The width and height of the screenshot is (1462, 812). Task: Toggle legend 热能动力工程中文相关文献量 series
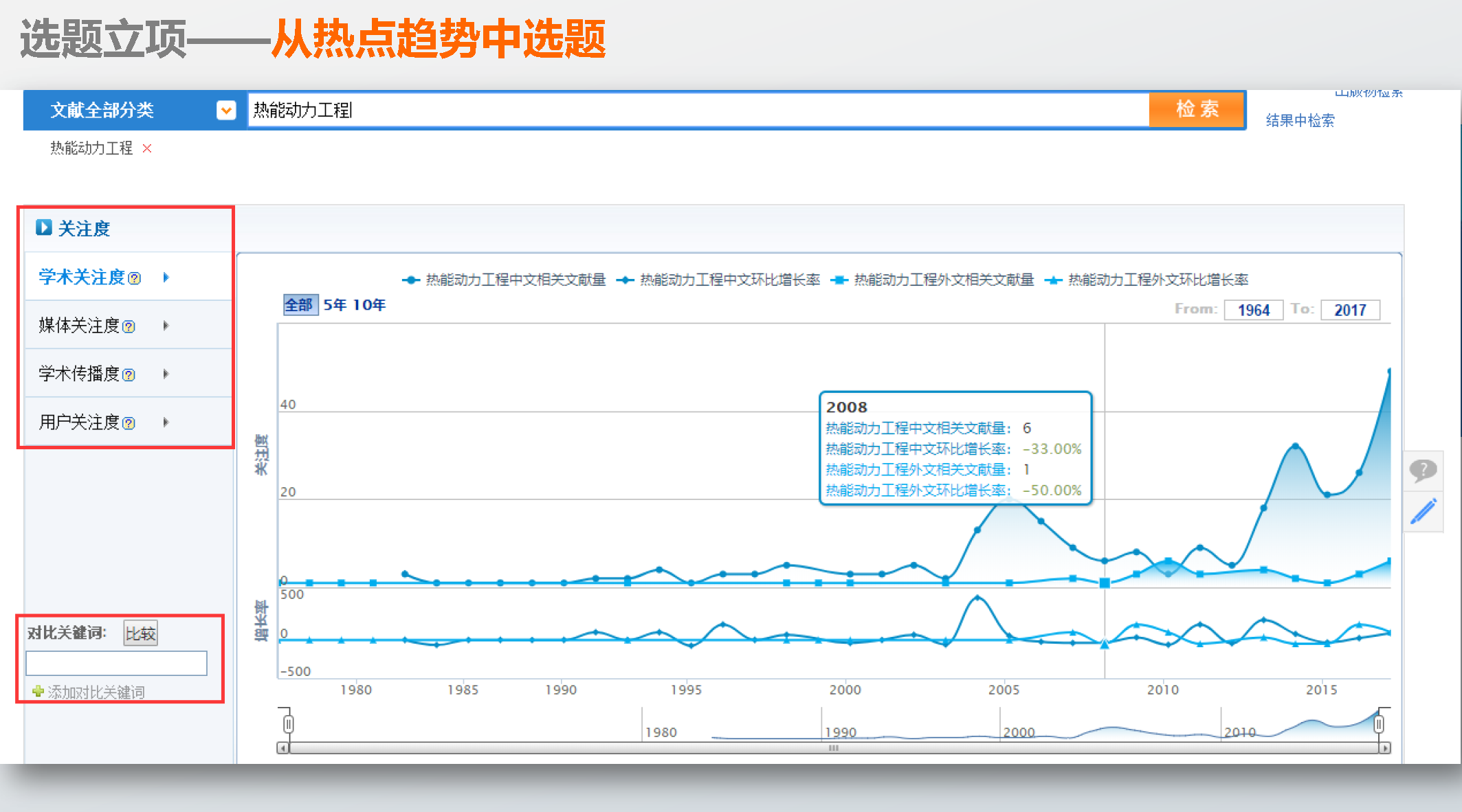pyautogui.click(x=504, y=280)
